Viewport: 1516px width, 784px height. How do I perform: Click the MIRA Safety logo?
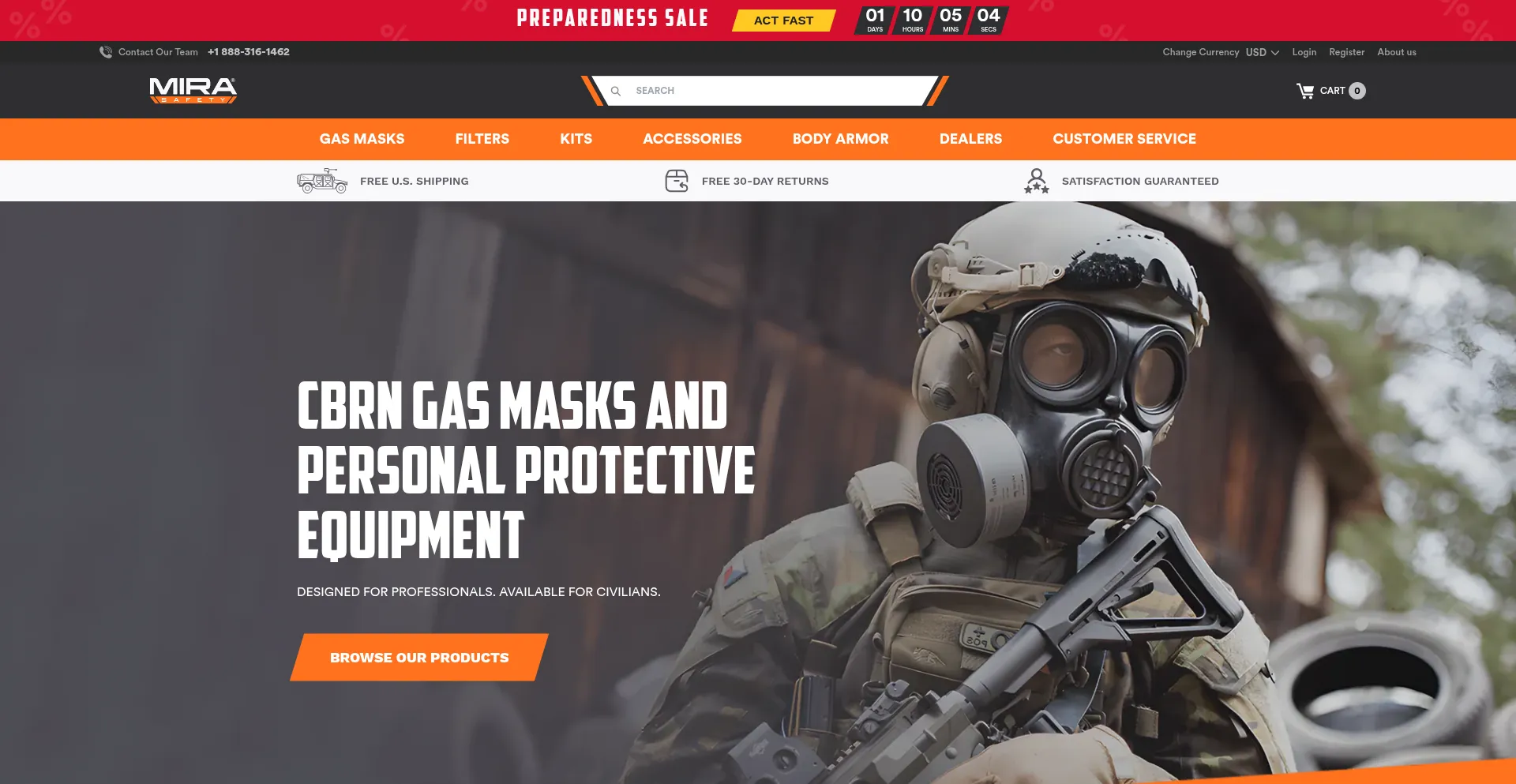click(x=193, y=90)
